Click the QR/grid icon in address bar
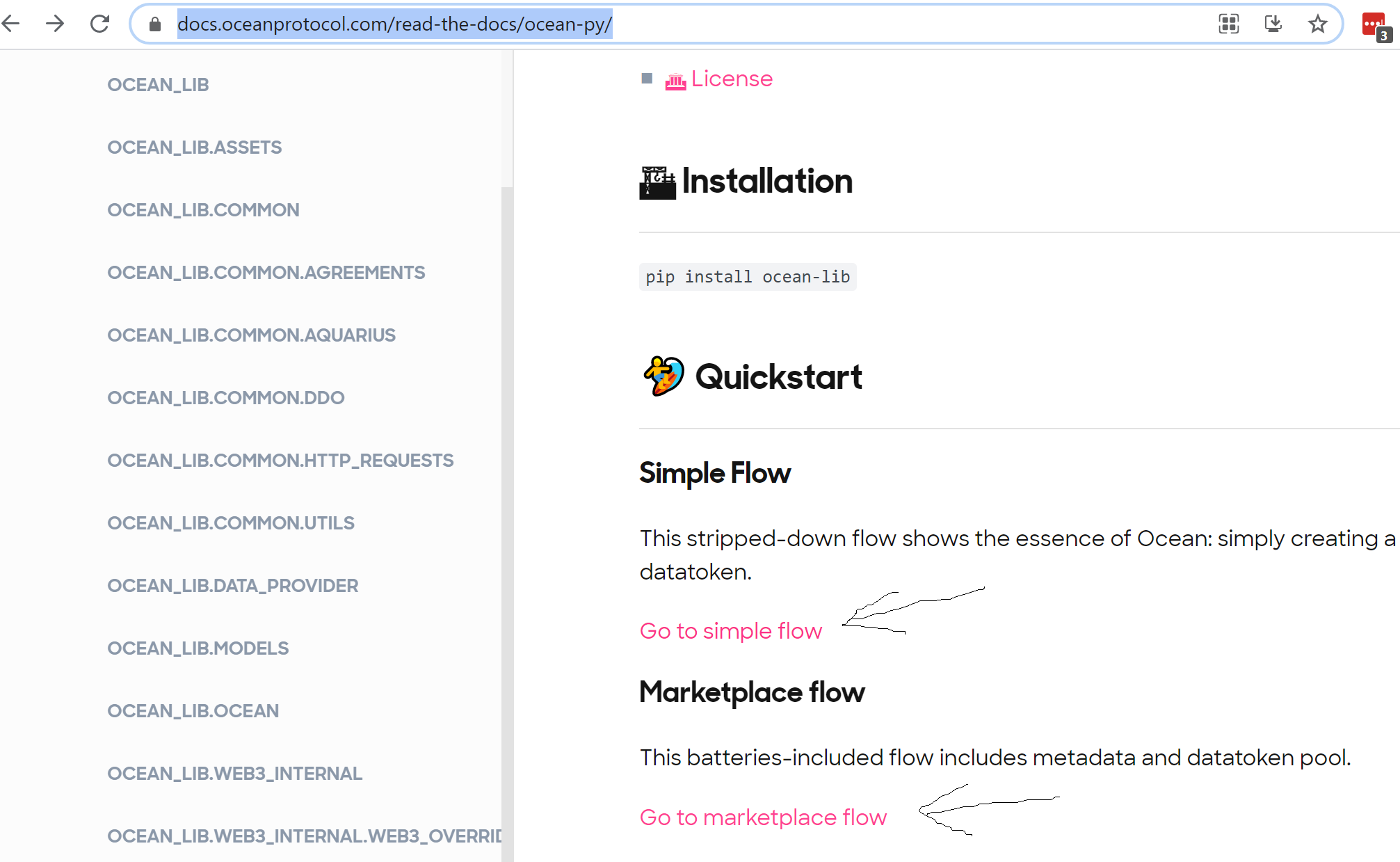 point(1228,24)
